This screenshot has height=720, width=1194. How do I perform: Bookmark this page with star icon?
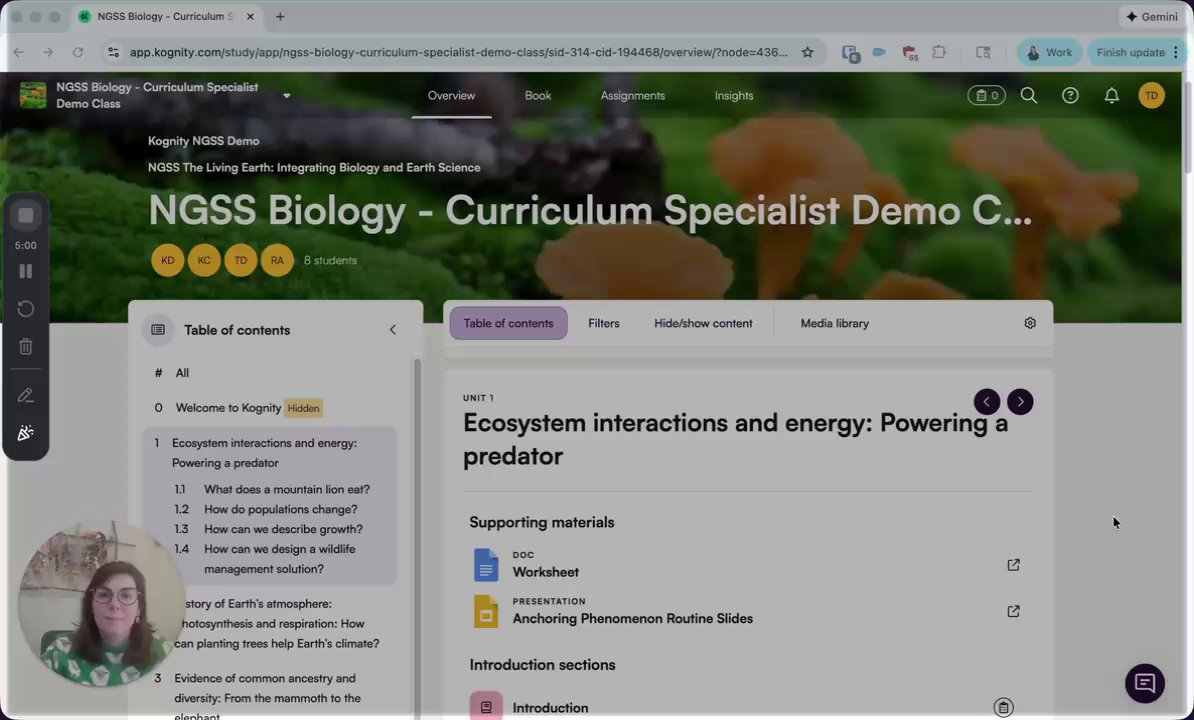pyautogui.click(x=807, y=53)
